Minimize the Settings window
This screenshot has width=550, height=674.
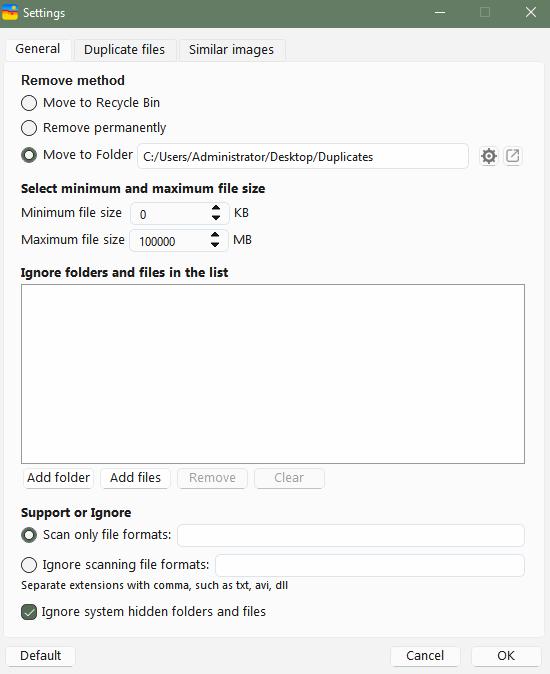click(x=440, y=12)
